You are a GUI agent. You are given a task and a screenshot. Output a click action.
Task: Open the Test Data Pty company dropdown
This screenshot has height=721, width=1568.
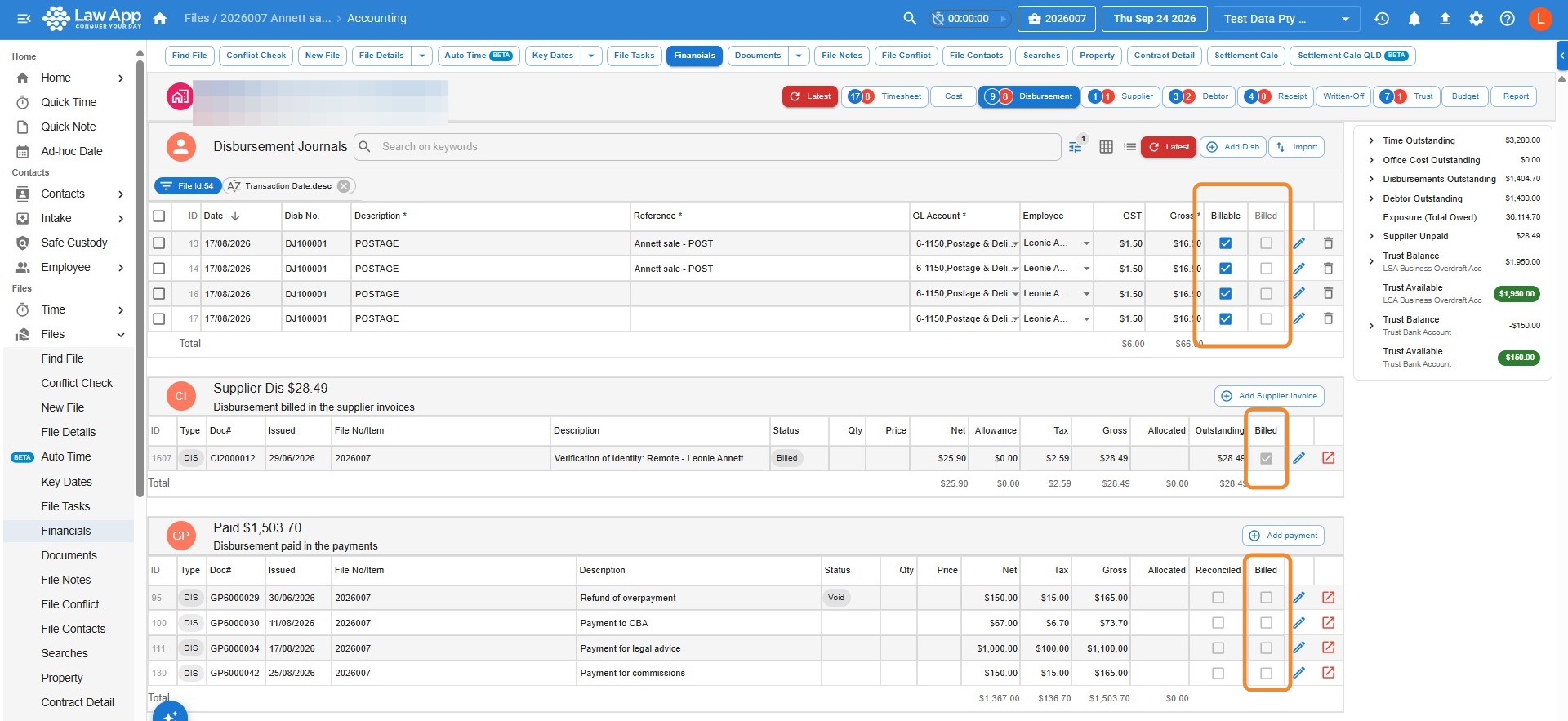(1286, 19)
